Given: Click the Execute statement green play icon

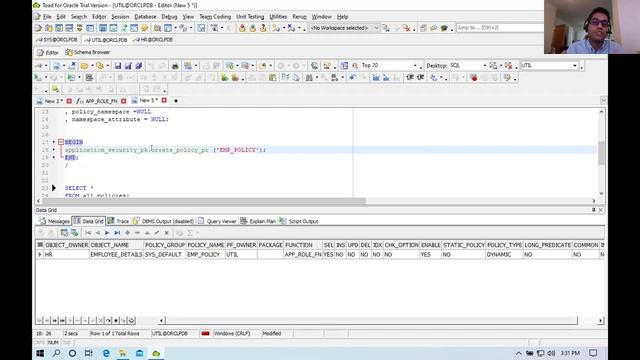Looking at the screenshot, I should [x=38, y=78].
